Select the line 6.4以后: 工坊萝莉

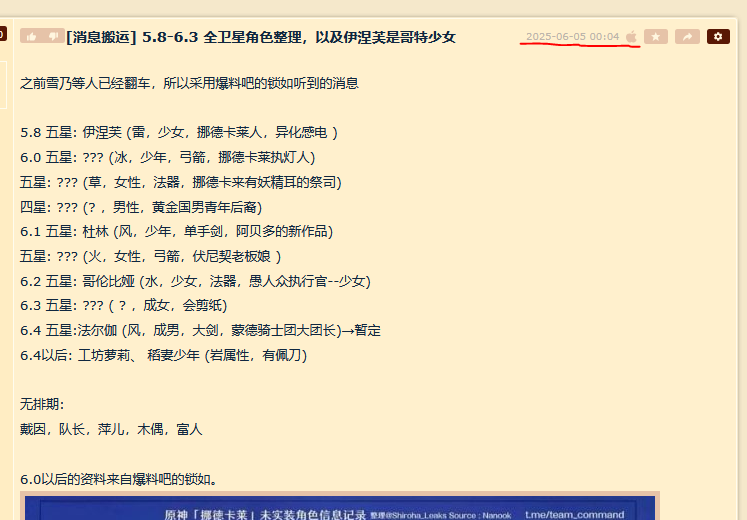click(x=163, y=355)
